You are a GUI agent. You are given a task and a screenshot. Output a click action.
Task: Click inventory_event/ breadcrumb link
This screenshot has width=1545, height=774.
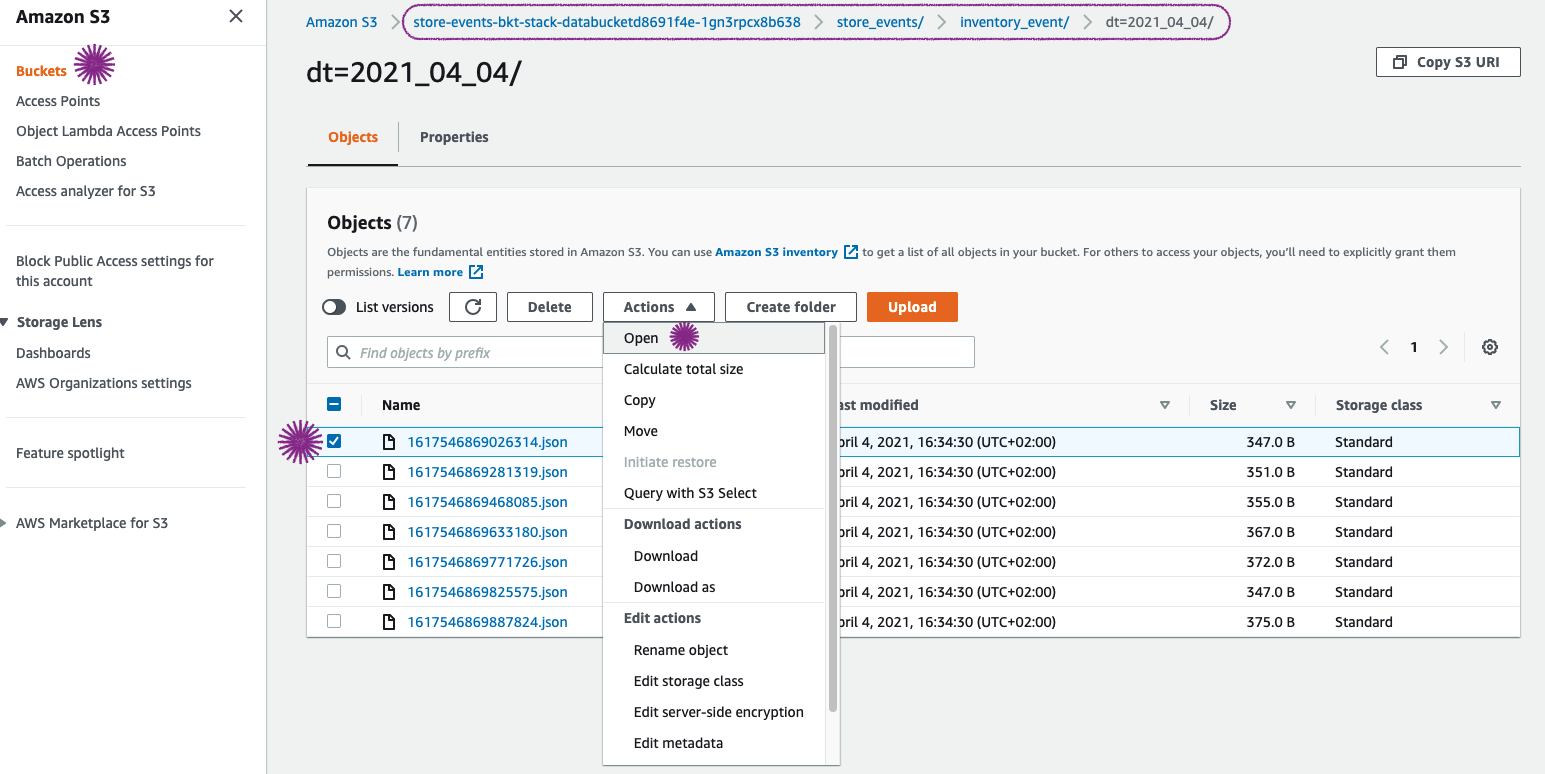(1014, 22)
